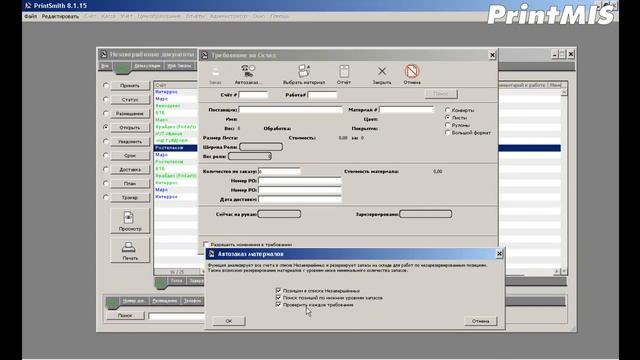Click the greyed Заказ toolbar icon

(215, 72)
